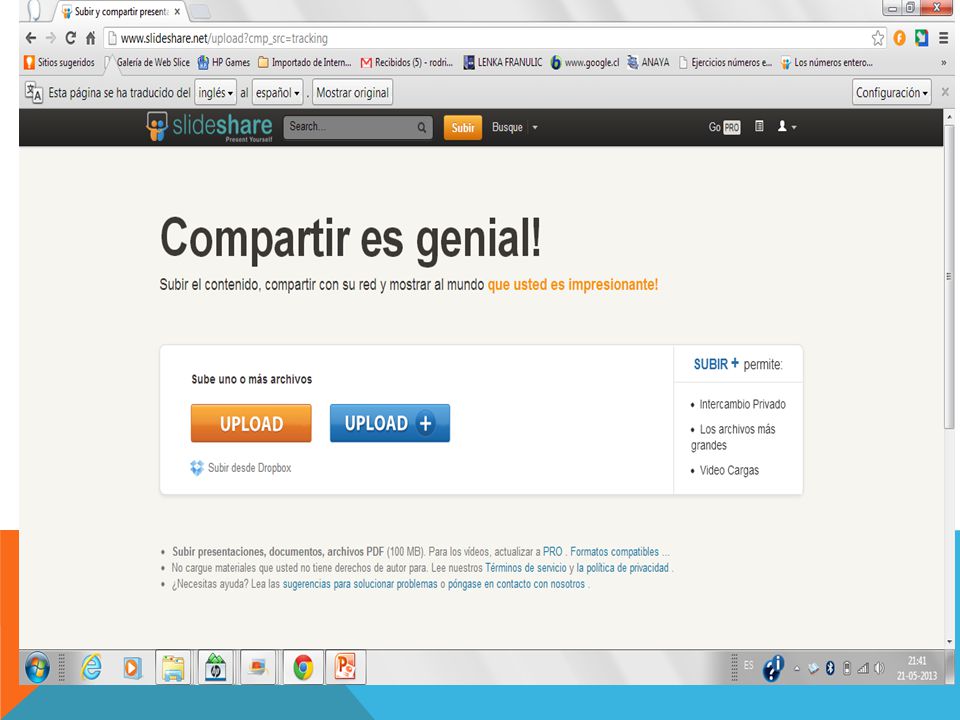960x720 pixels.
Task: Open the target language dropdown showing español
Action: tap(278, 92)
